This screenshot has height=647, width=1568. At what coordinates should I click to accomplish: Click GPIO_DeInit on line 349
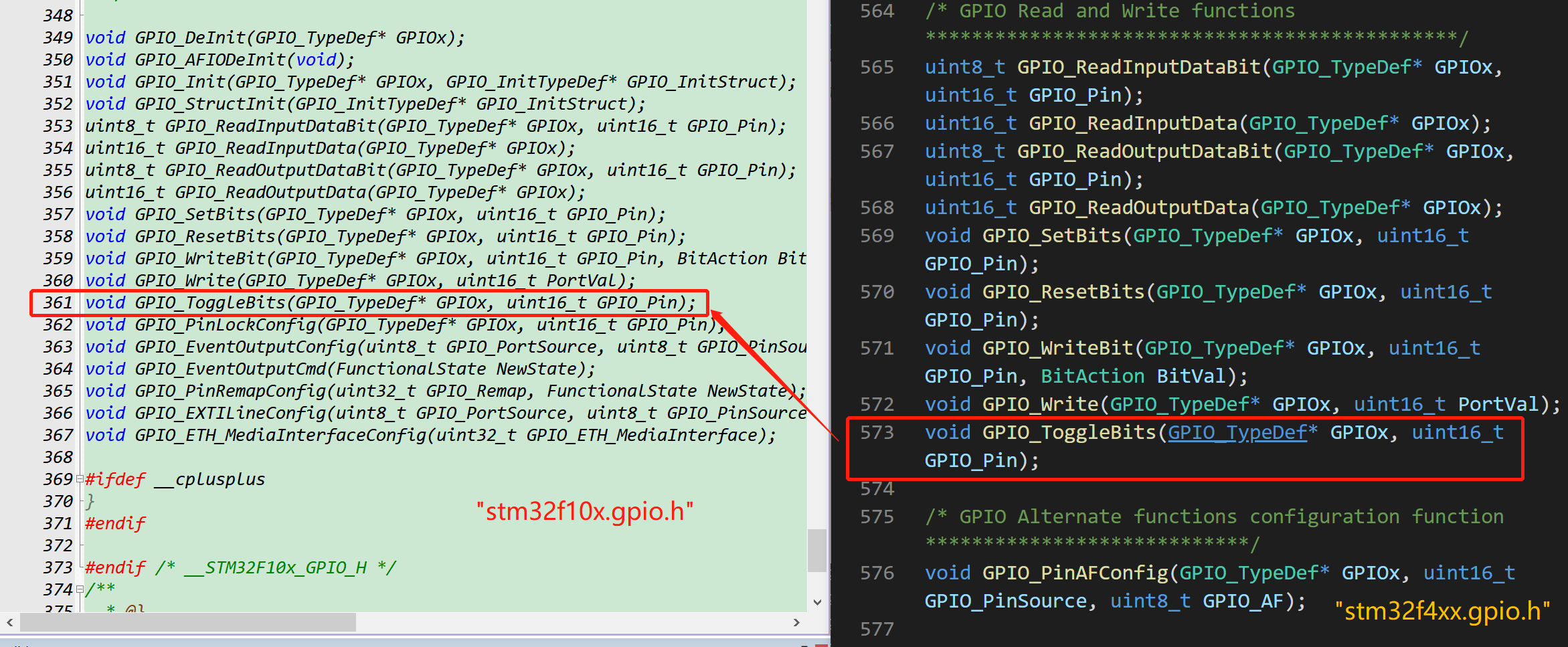click(191, 37)
